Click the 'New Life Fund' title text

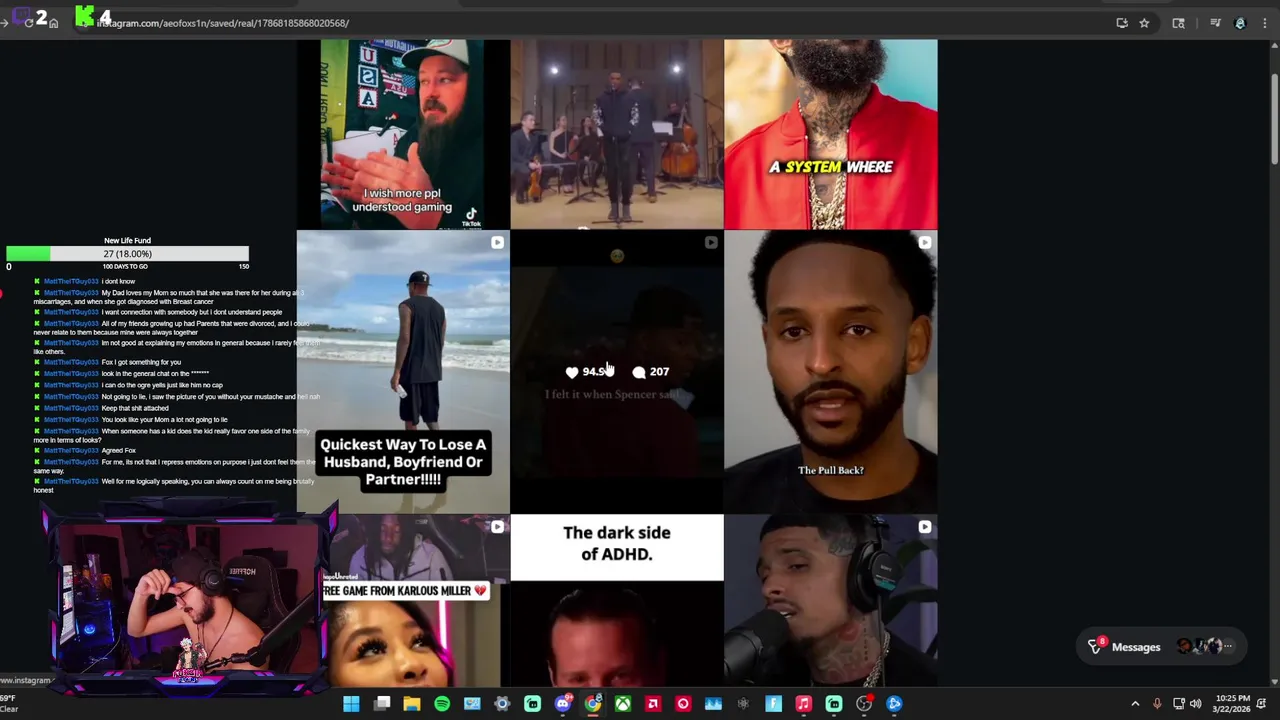[127, 241]
